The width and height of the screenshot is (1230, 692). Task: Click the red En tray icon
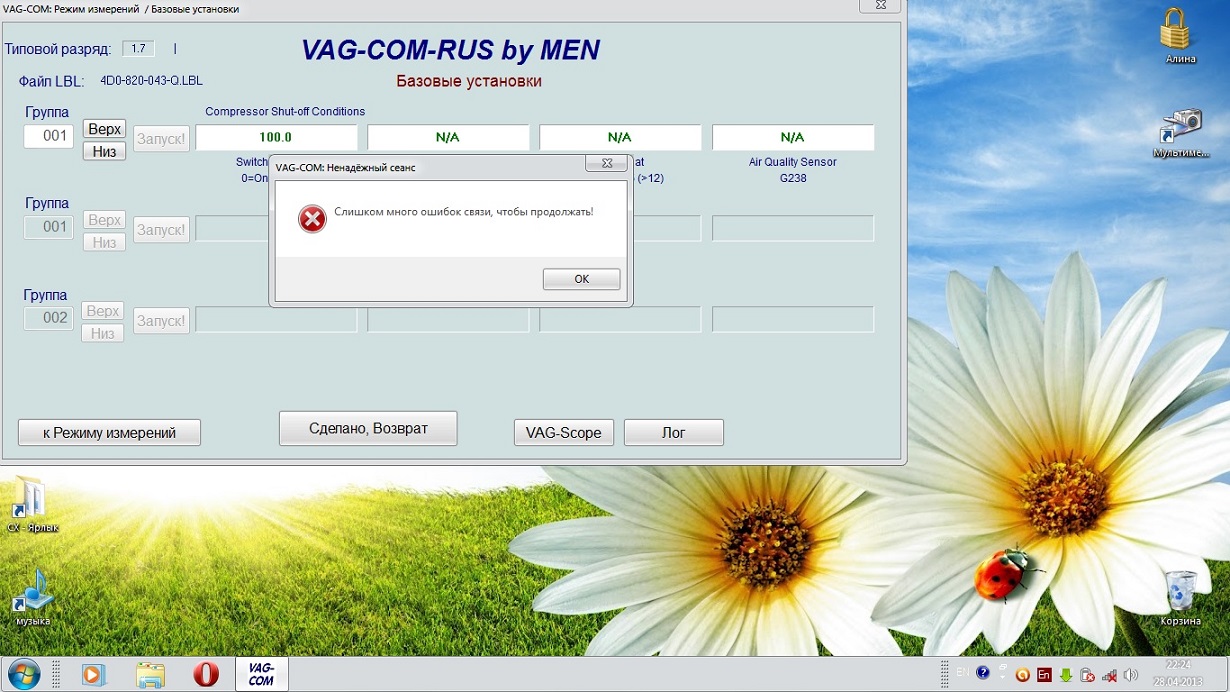[1044, 674]
